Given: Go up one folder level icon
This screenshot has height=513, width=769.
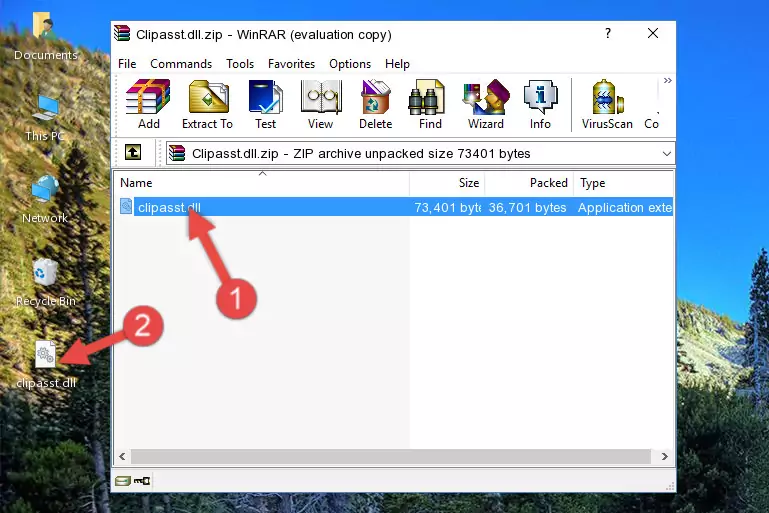Looking at the screenshot, I should [133, 153].
